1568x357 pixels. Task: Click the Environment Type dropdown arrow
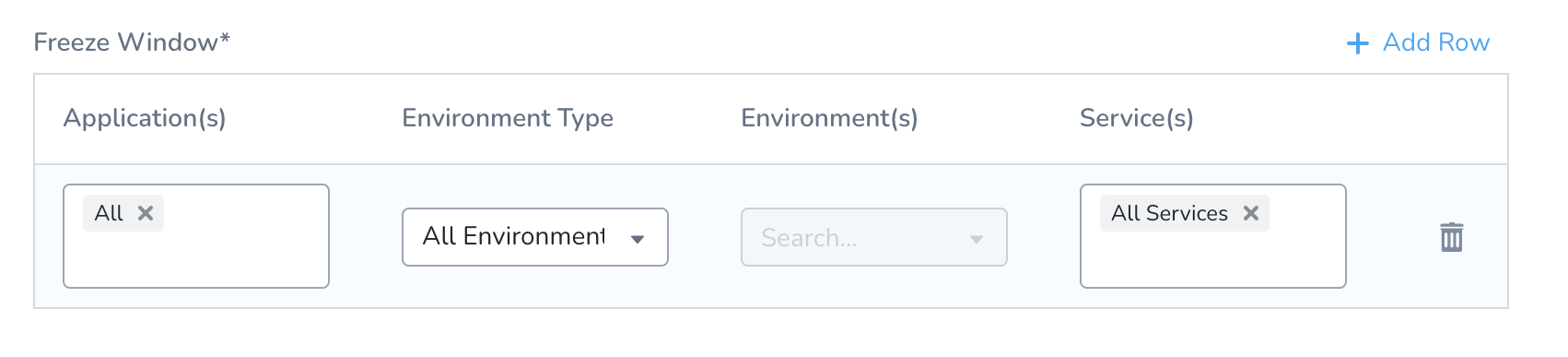638,239
